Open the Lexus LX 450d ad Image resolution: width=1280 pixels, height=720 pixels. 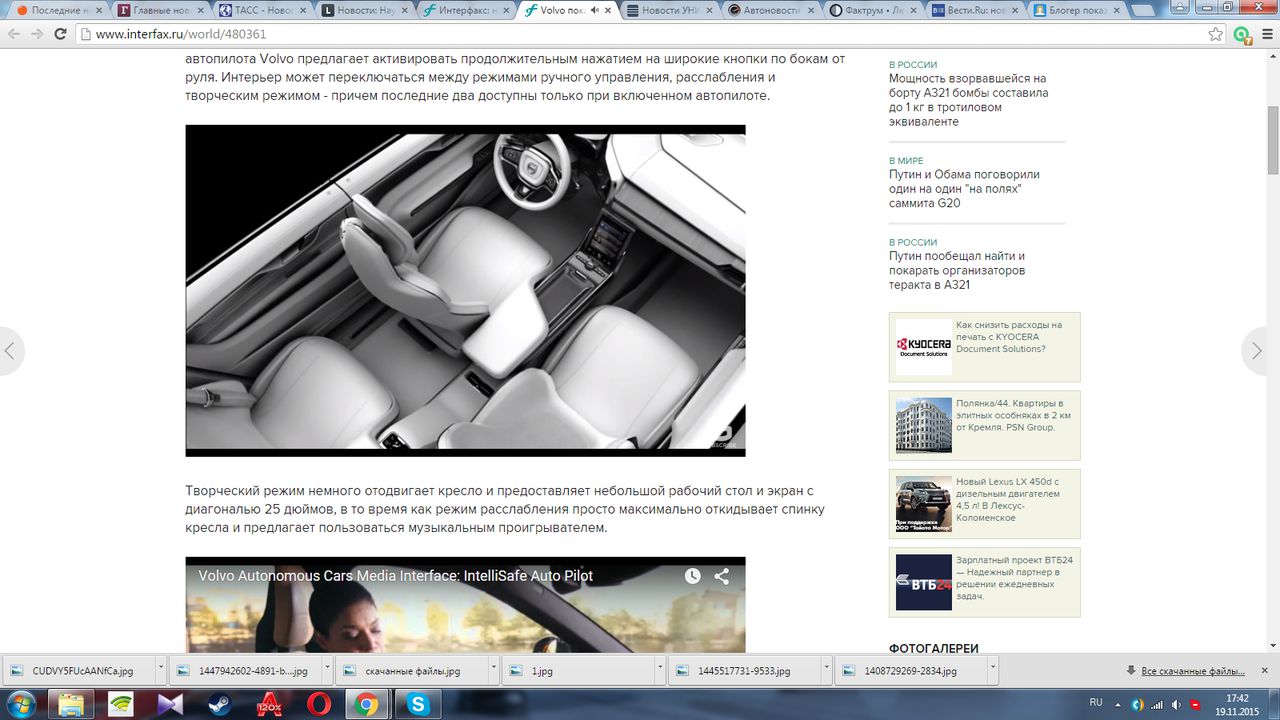coord(985,504)
